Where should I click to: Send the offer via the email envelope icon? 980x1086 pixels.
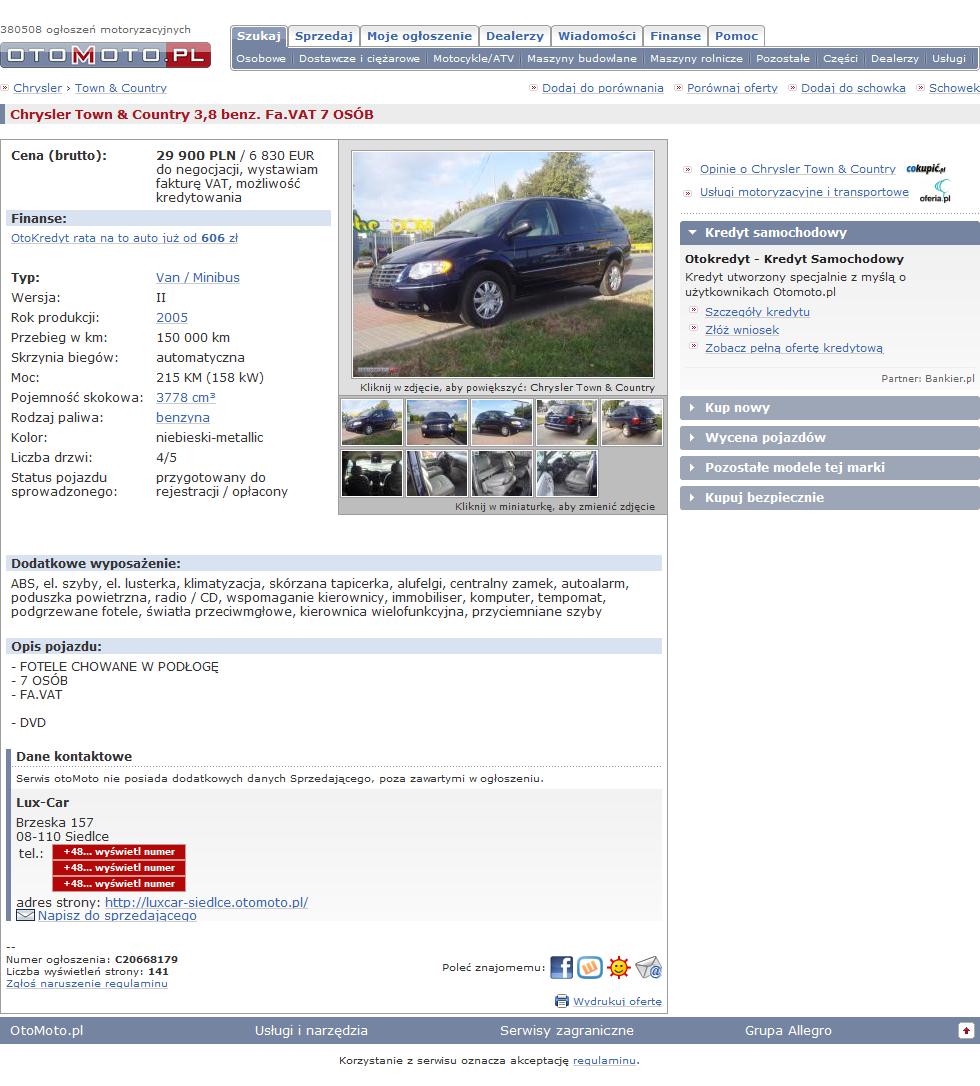click(648, 968)
